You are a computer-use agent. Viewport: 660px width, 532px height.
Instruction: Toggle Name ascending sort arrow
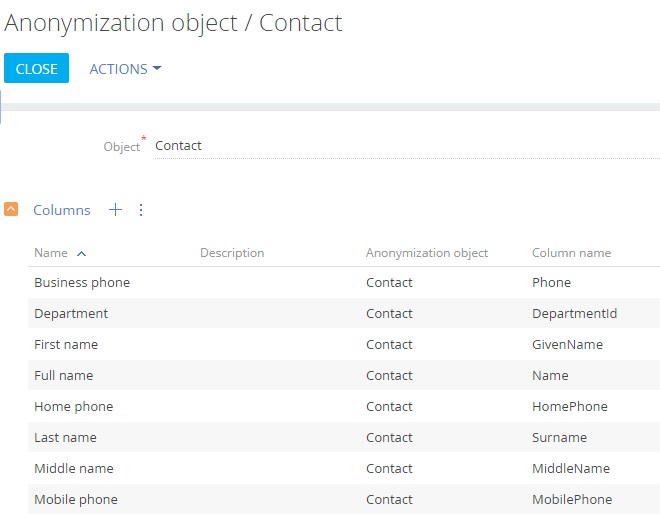tap(82, 253)
